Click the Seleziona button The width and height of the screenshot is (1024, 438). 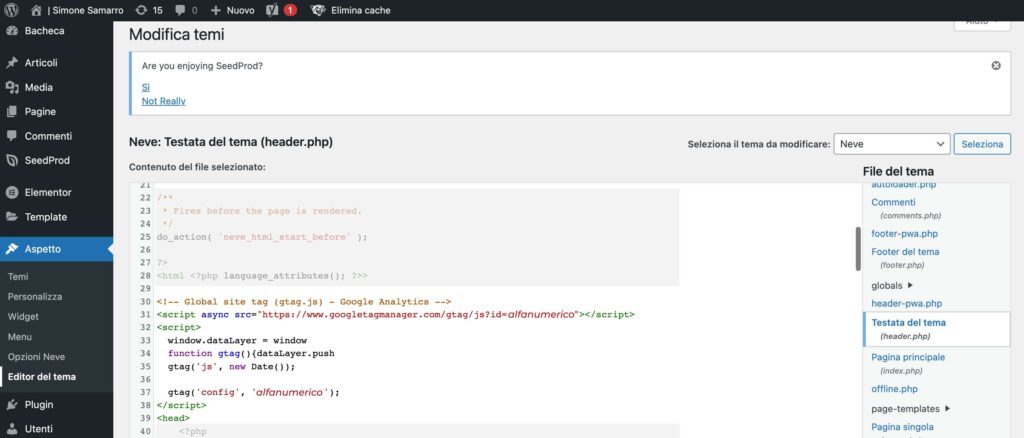(982, 144)
